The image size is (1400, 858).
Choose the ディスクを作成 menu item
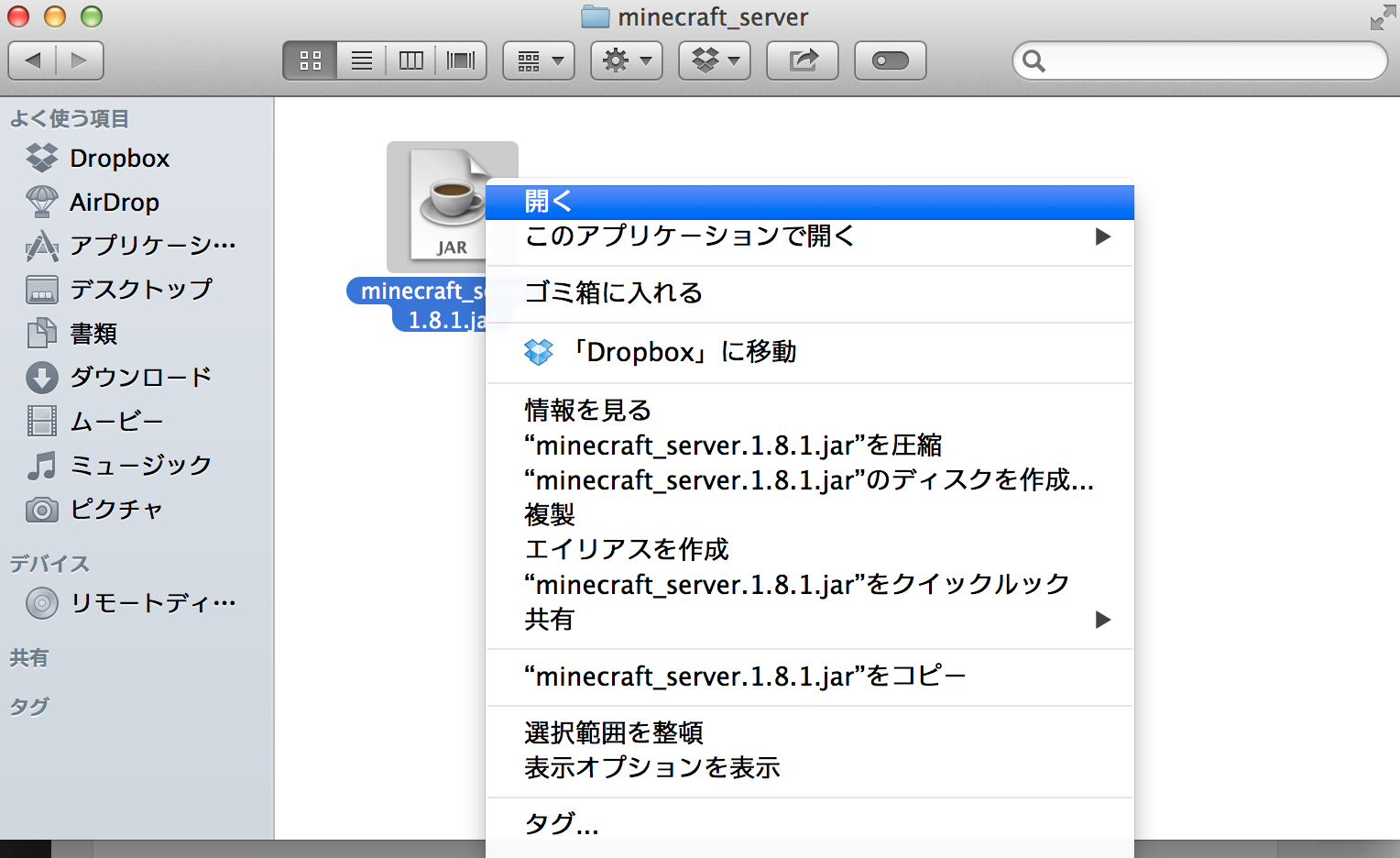[x=810, y=479]
